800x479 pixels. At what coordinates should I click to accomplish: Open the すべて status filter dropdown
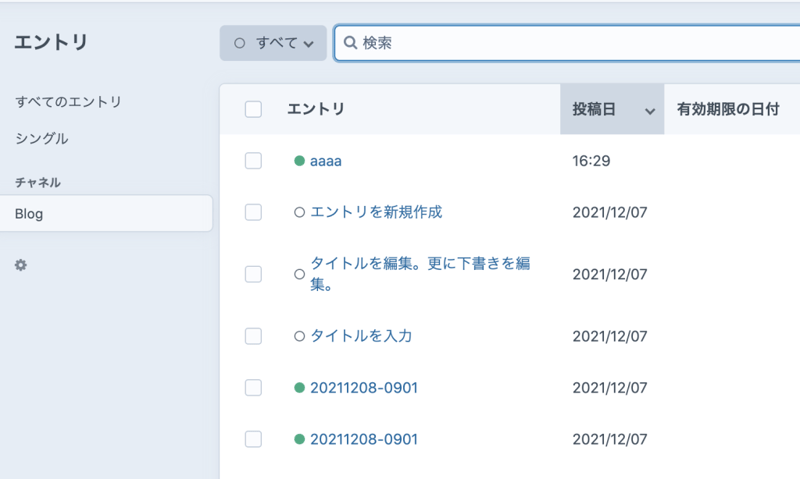click(x=273, y=43)
